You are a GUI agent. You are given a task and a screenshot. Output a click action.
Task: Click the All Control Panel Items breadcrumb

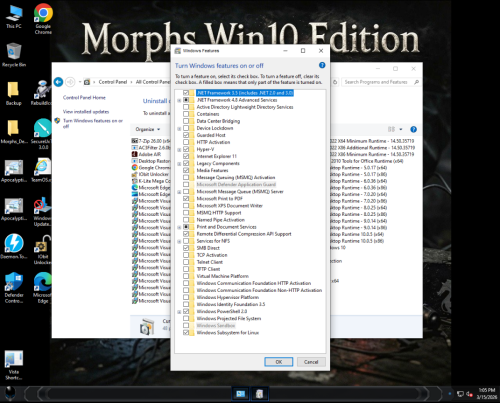pos(153,82)
